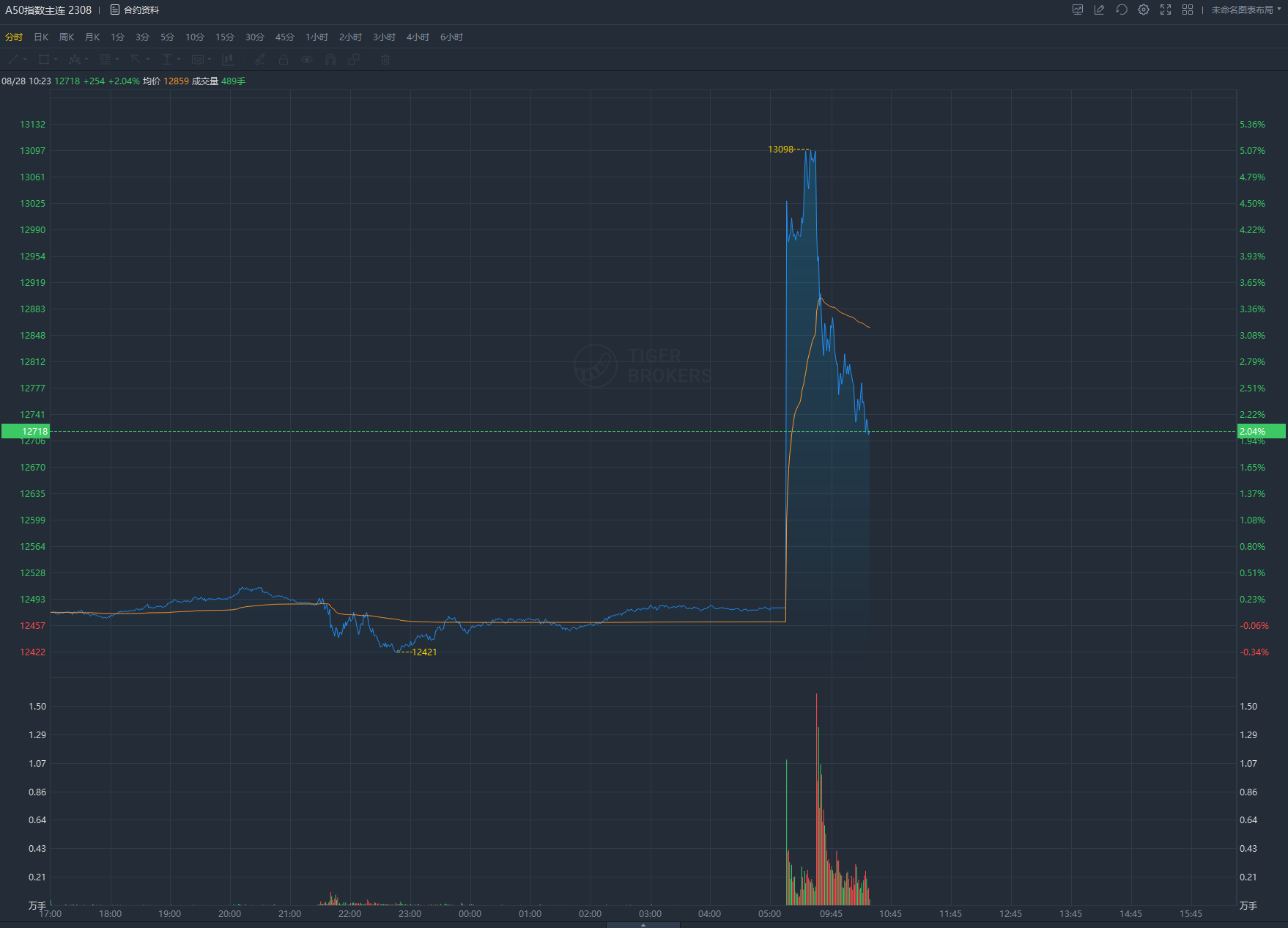Enter fullscreen chart mode
1288x928 pixels.
[x=1165, y=10]
